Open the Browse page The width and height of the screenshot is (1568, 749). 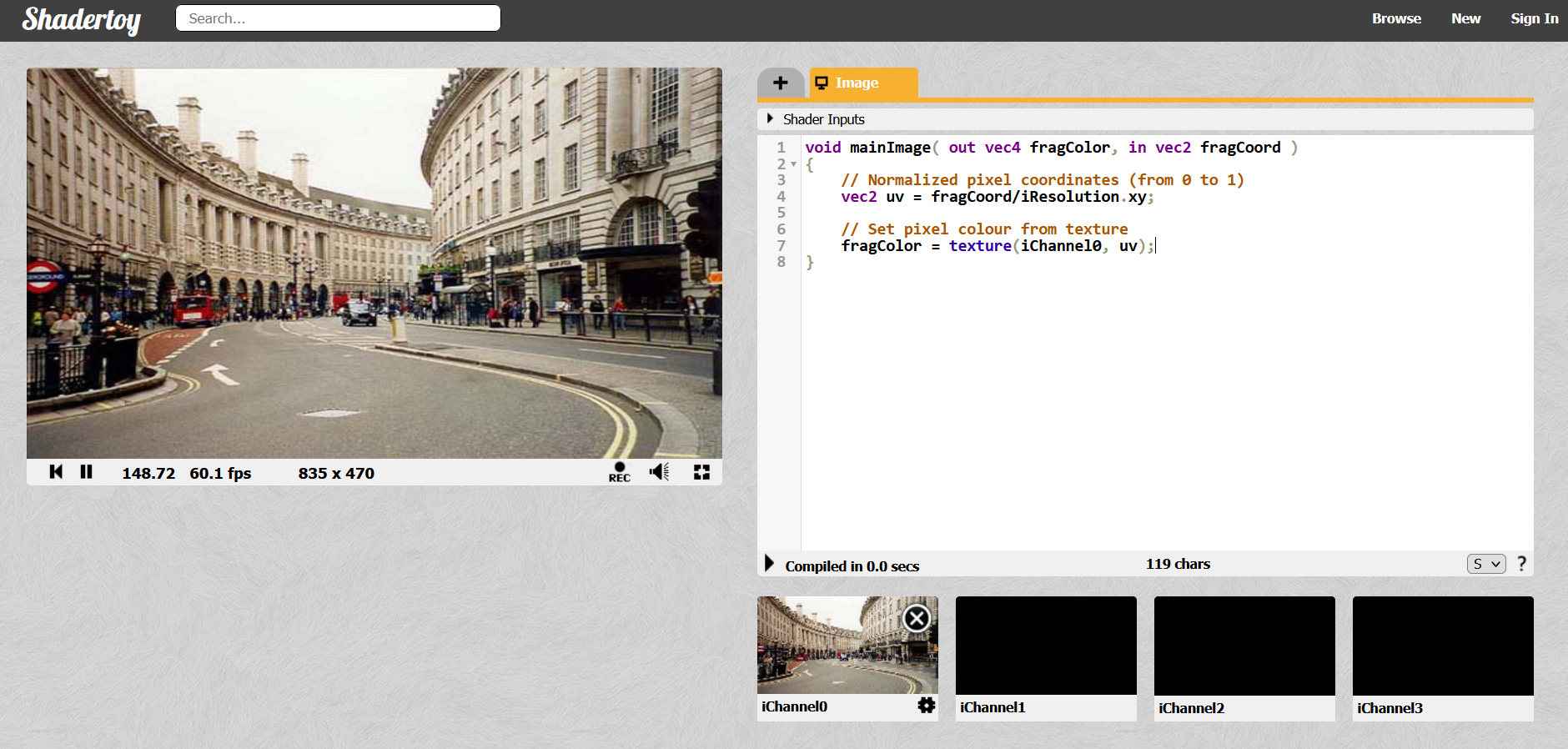pyautogui.click(x=1396, y=18)
